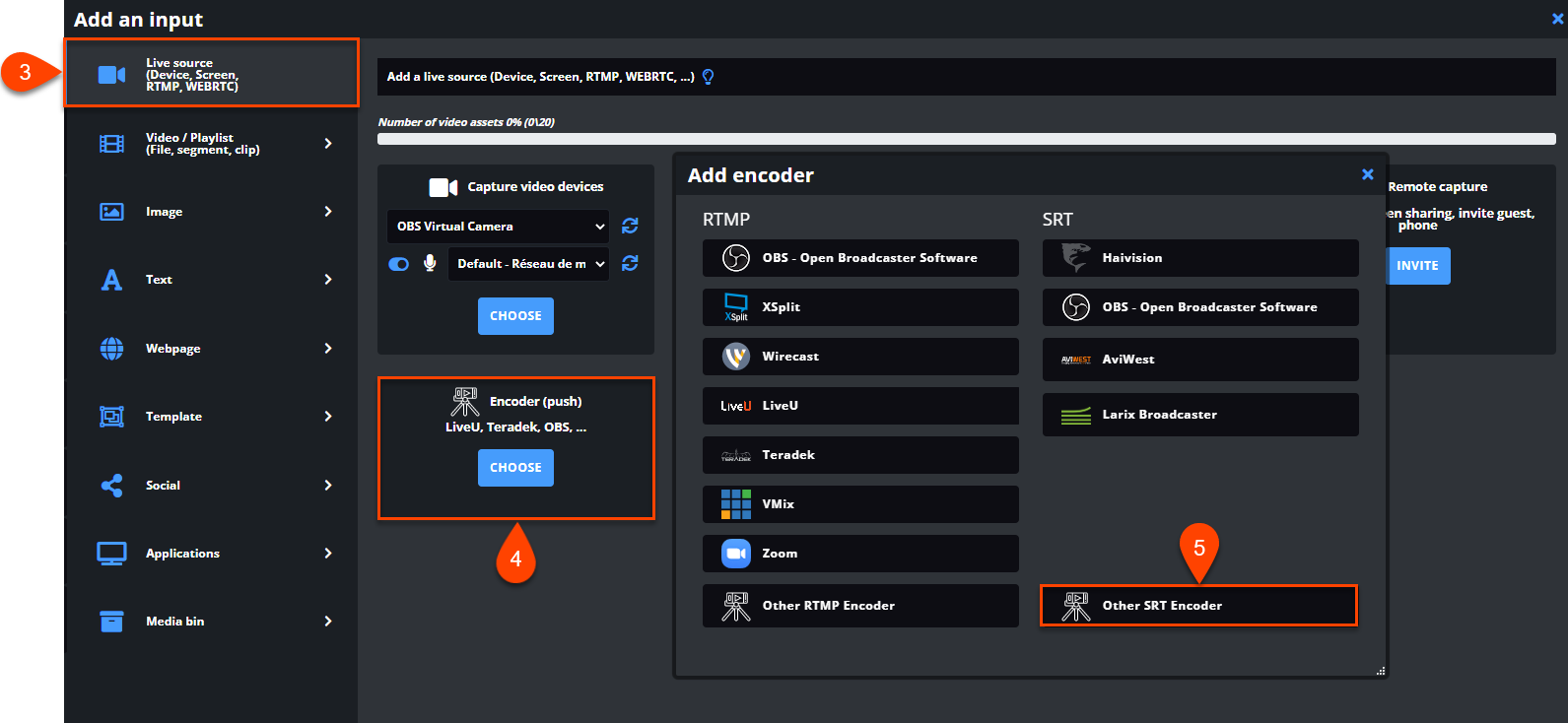Click the OBS logo under RTMP
The width and height of the screenshot is (1568, 723).
point(736,258)
